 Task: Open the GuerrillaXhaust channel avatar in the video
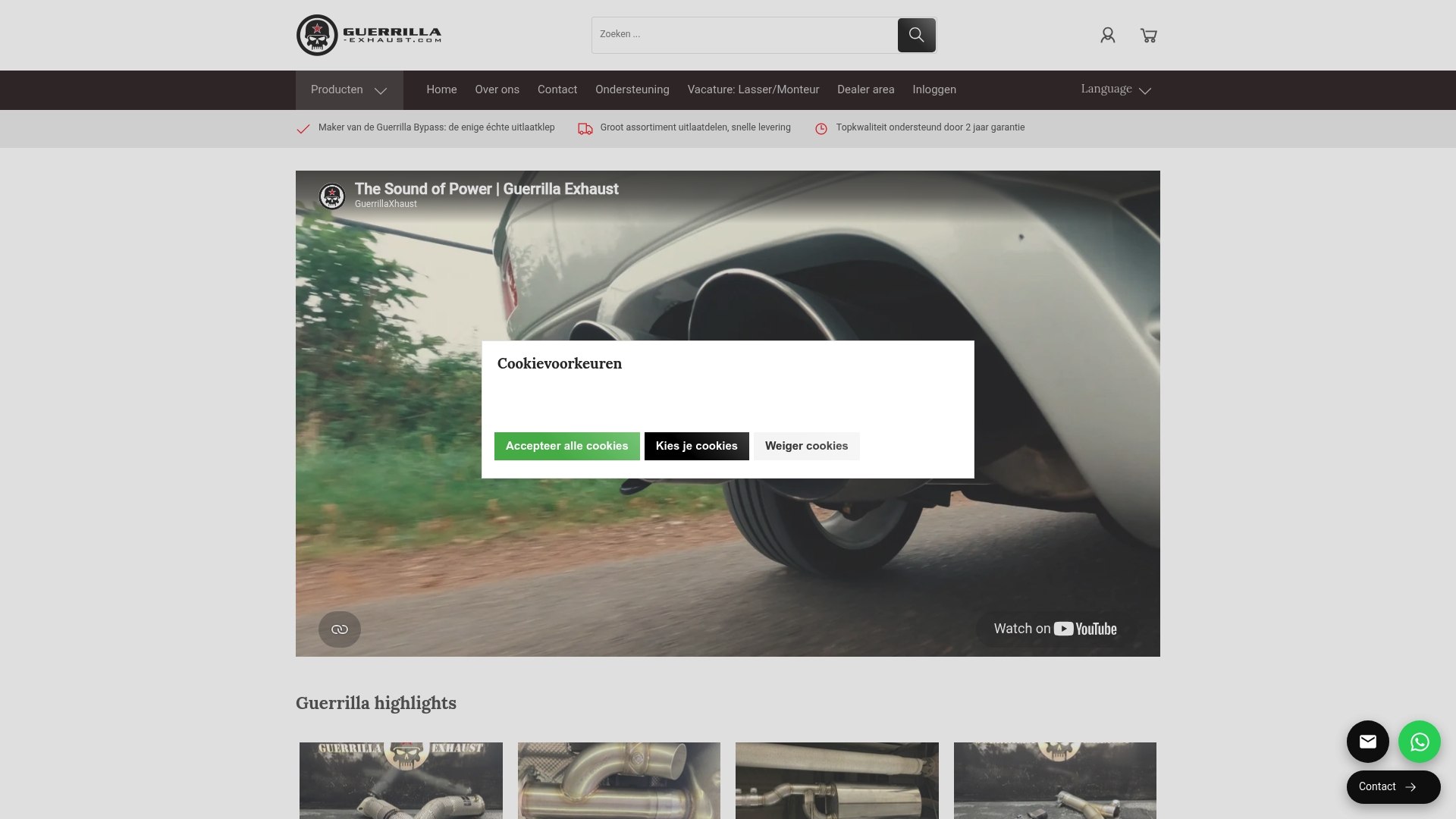(x=332, y=196)
